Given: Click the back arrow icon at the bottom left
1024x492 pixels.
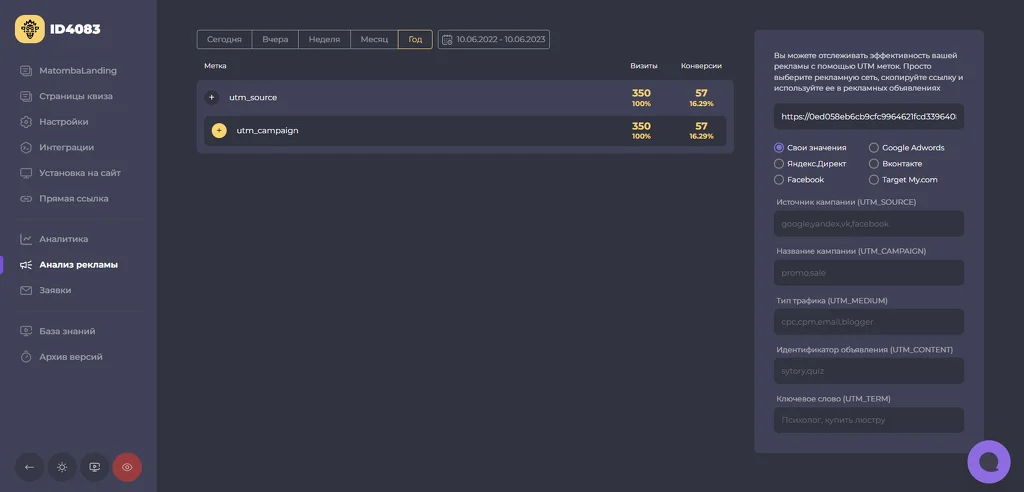Looking at the screenshot, I should coord(29,467).
